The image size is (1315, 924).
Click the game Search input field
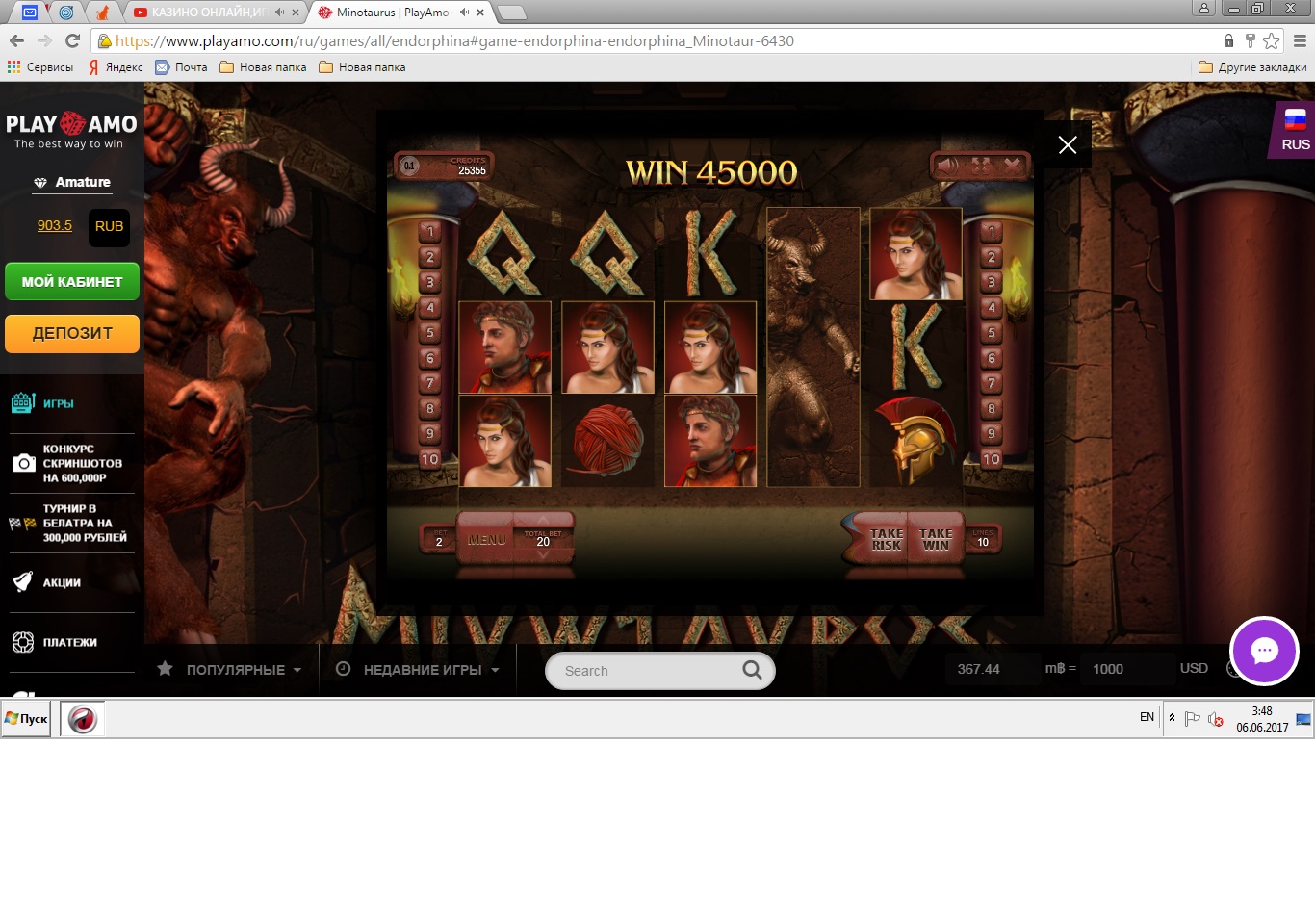[647, 671]
